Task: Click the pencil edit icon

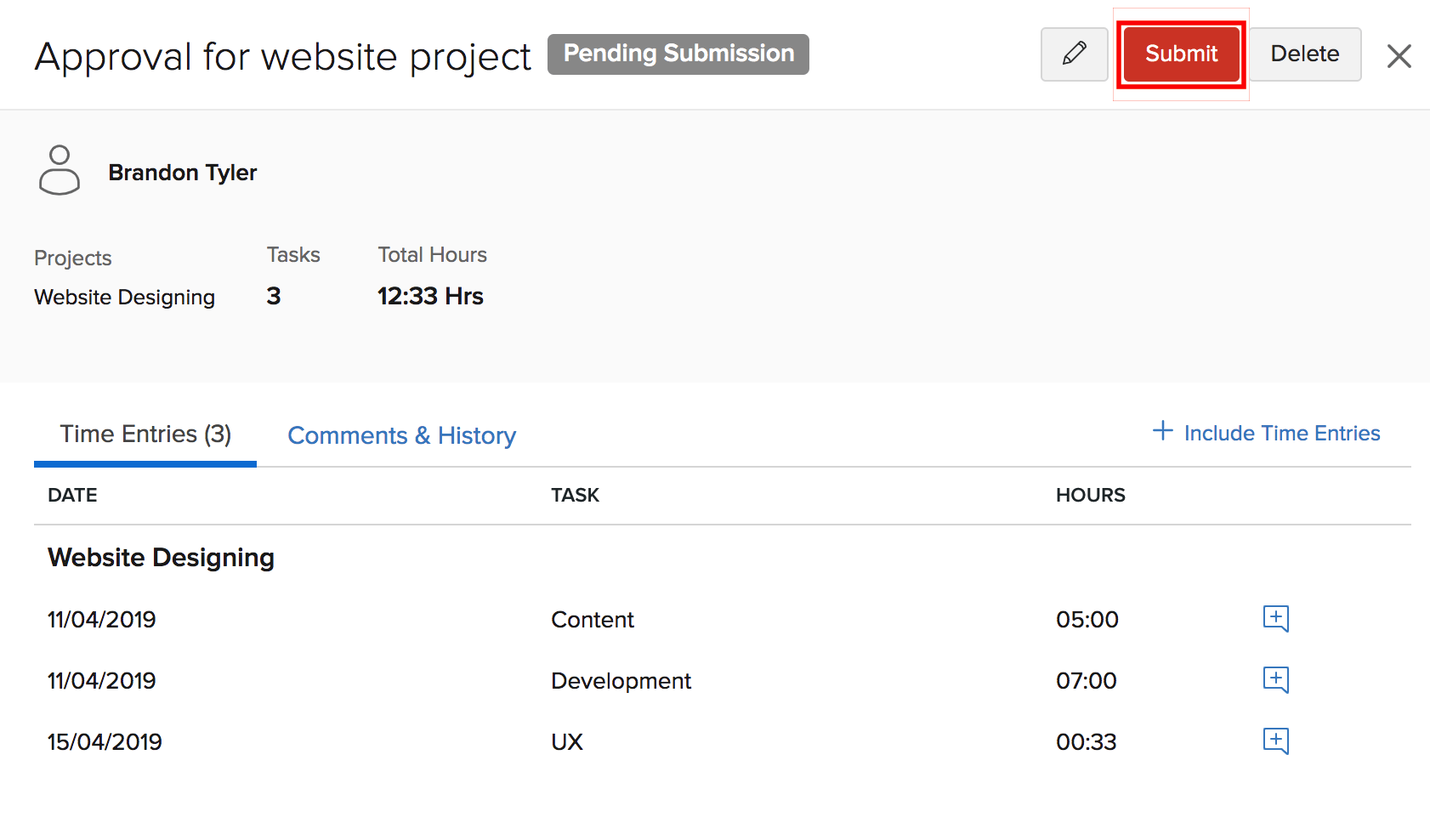Action: pos(1074,54)
